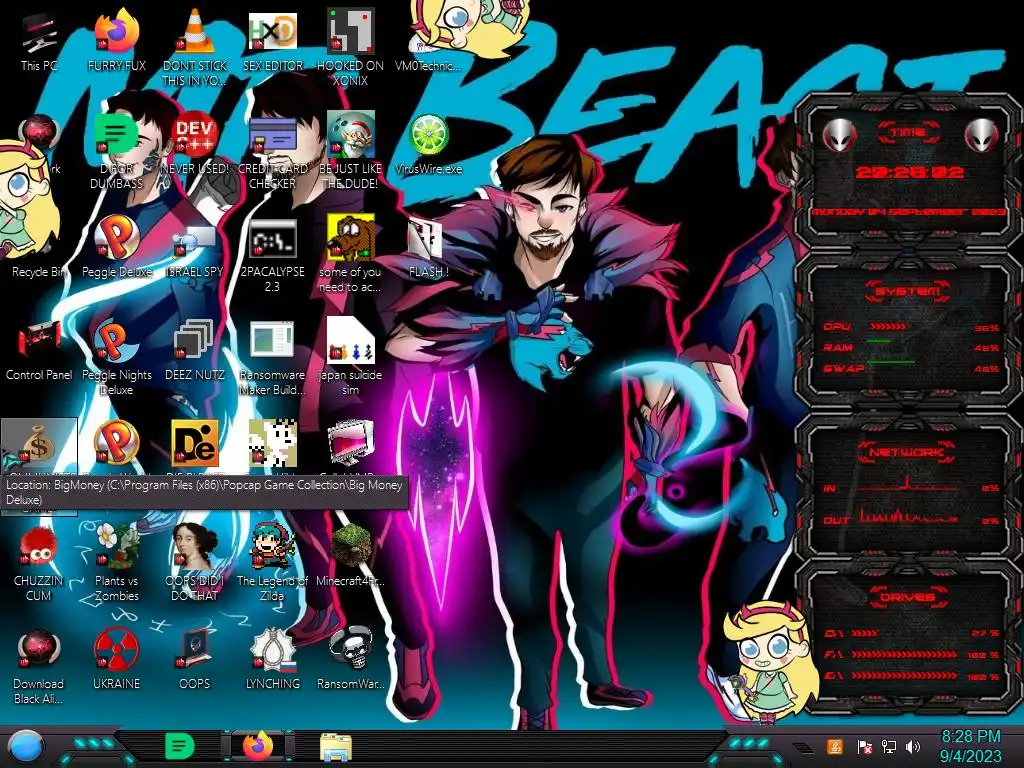
Task: Open the volume speaker tray icon
Action: coord(913,746)
